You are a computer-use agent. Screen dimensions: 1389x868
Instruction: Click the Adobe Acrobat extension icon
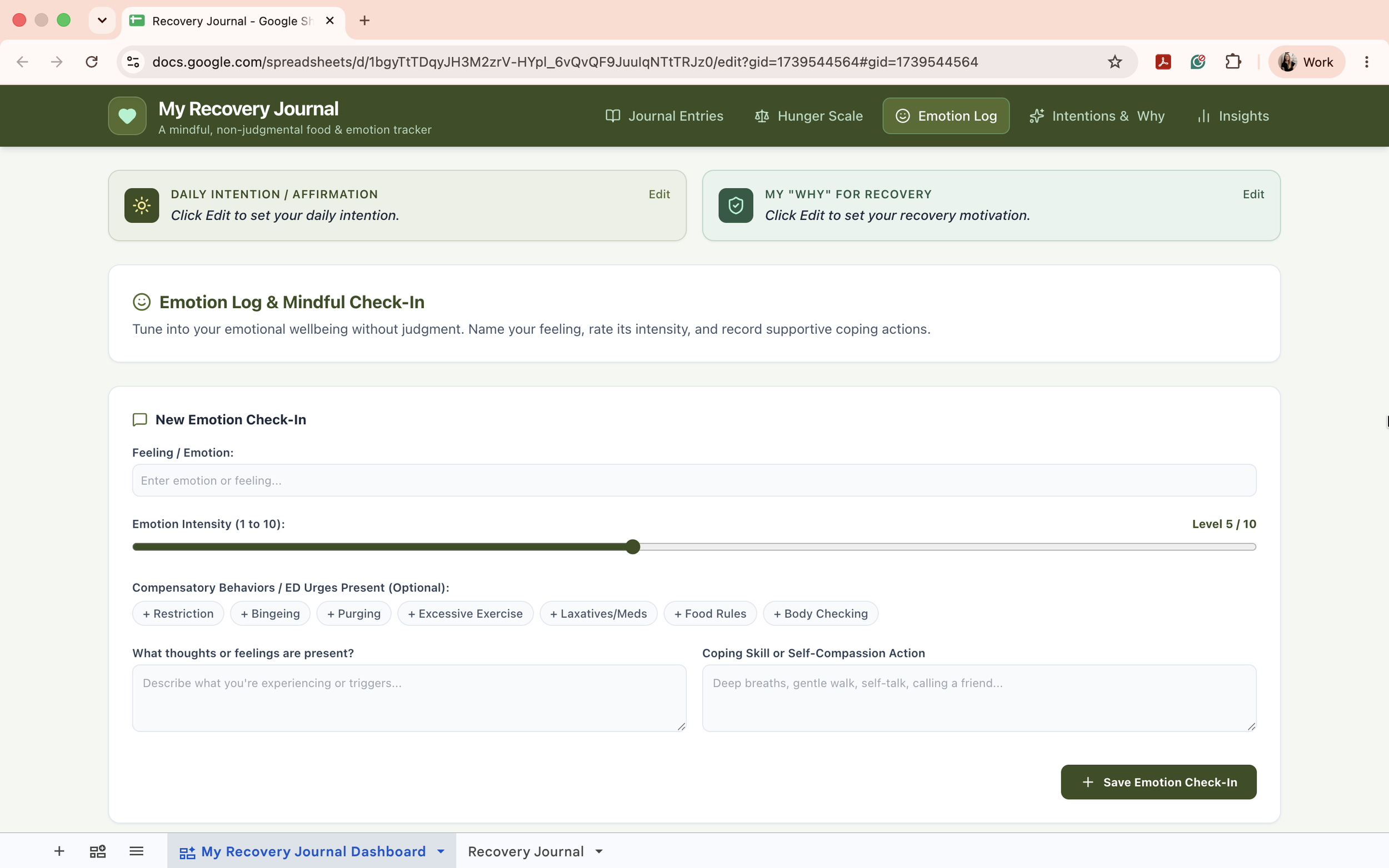(1163, 62)
